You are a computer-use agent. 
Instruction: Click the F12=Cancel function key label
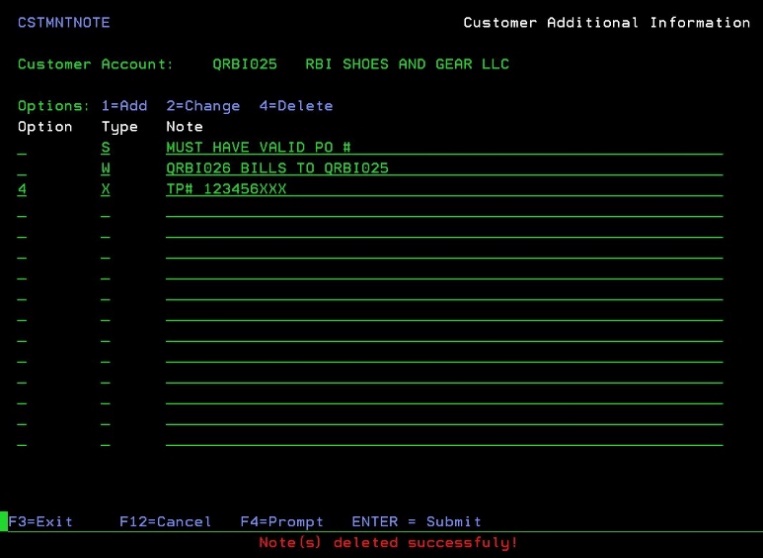(x=165, y=521)
